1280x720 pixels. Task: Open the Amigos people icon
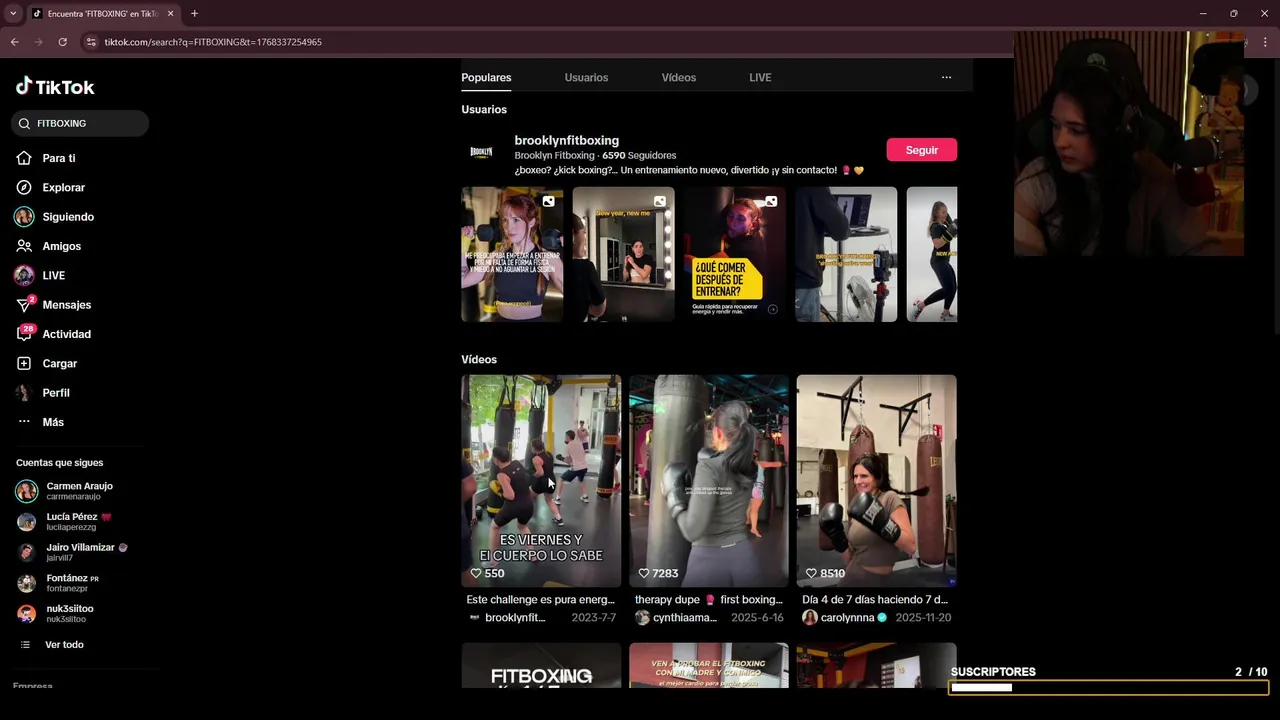[x=24, y=246]
